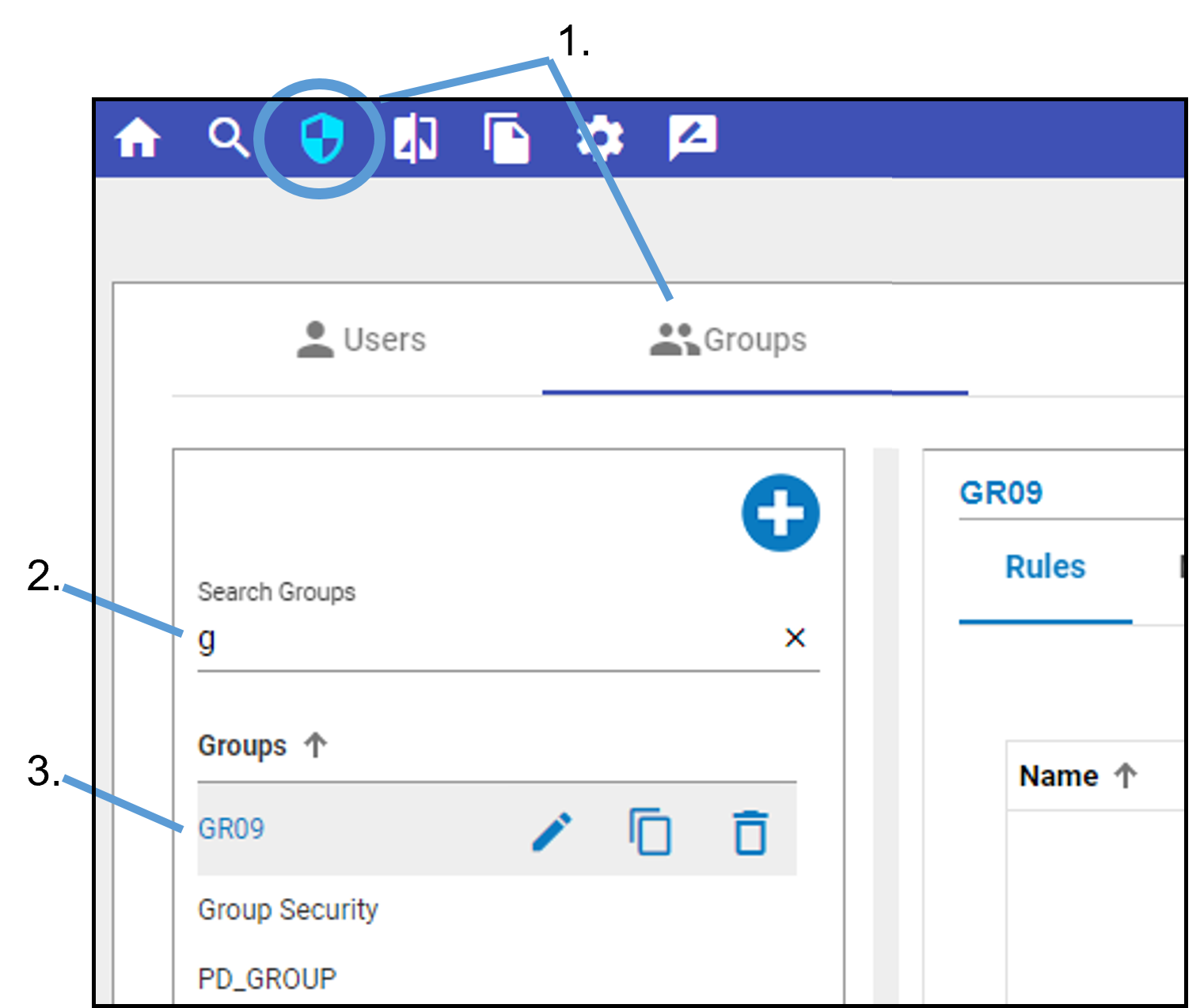The height and width of the screenshot is (1008, 1200).
Task: Switch to the Users tab
Action: [361, 340]
